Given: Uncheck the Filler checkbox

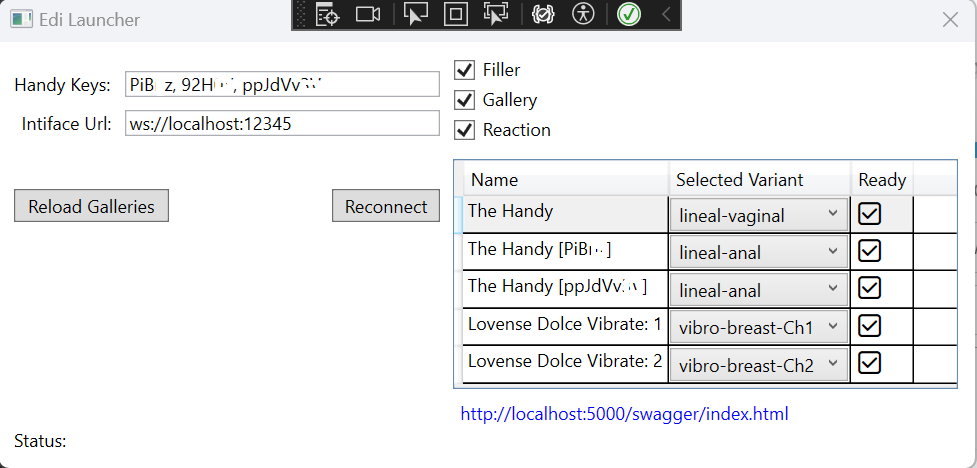Looking at the screenshot, I should click(x=464, y=70).
